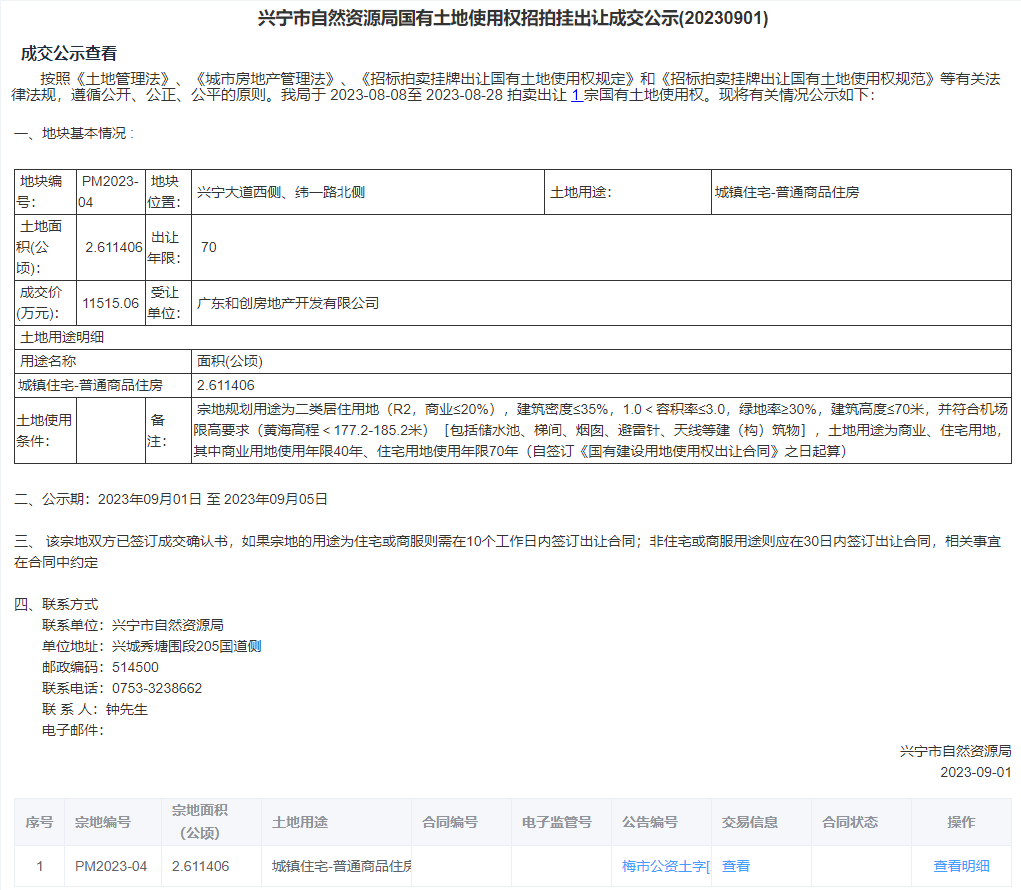1021x890 pixels.
Task: Open the 查看明细 link in 操作 column
Action: tap(961, 866)
